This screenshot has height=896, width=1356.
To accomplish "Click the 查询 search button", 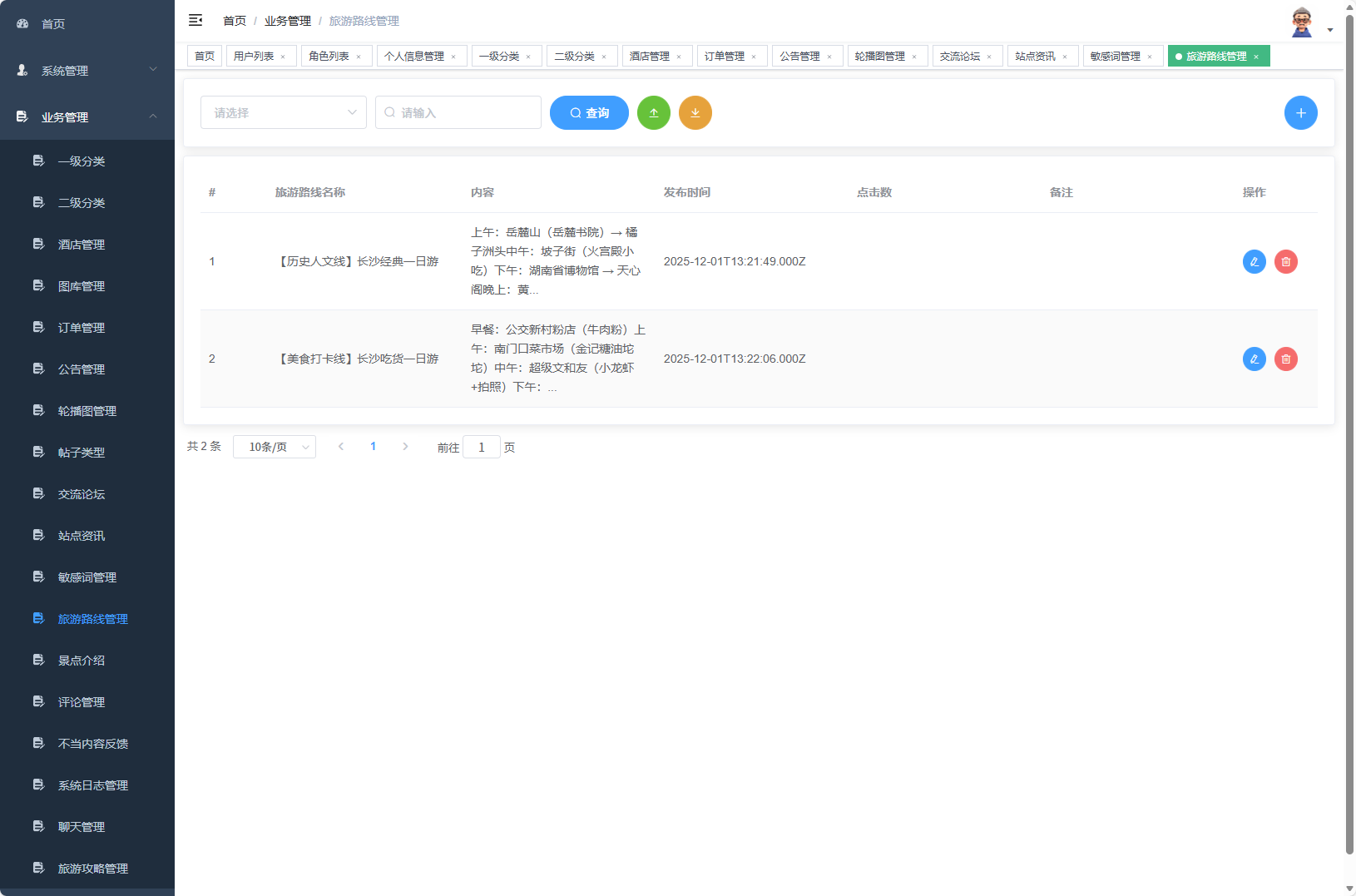I will tap(589, 112).
